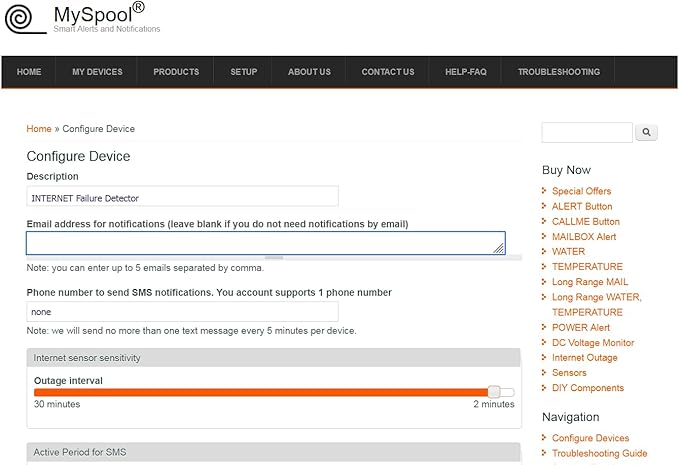
Task: Open POWER Alert link
Action: [581, 327]
